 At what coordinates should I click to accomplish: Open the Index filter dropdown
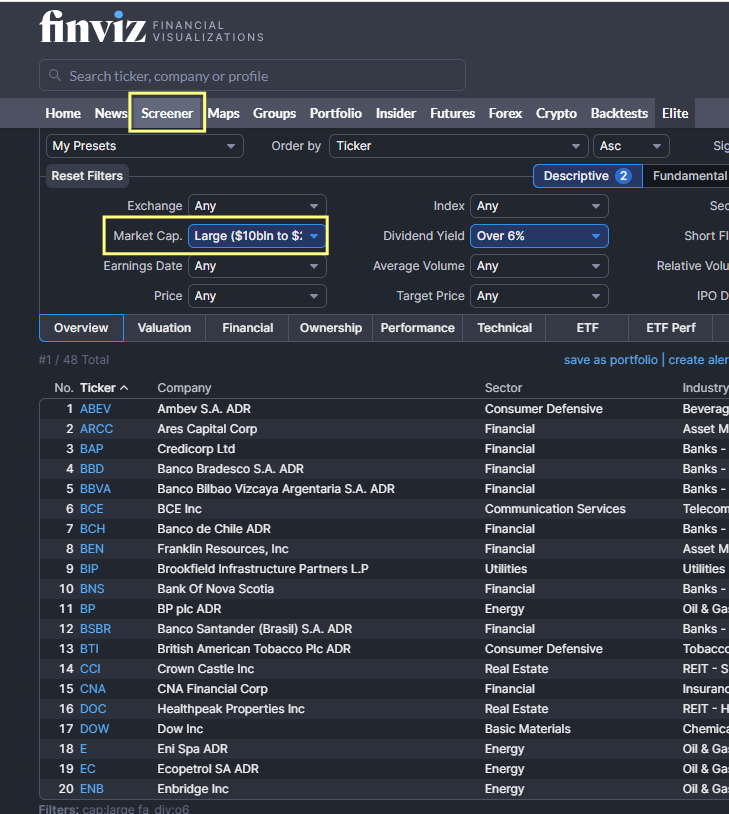point(539,206)
